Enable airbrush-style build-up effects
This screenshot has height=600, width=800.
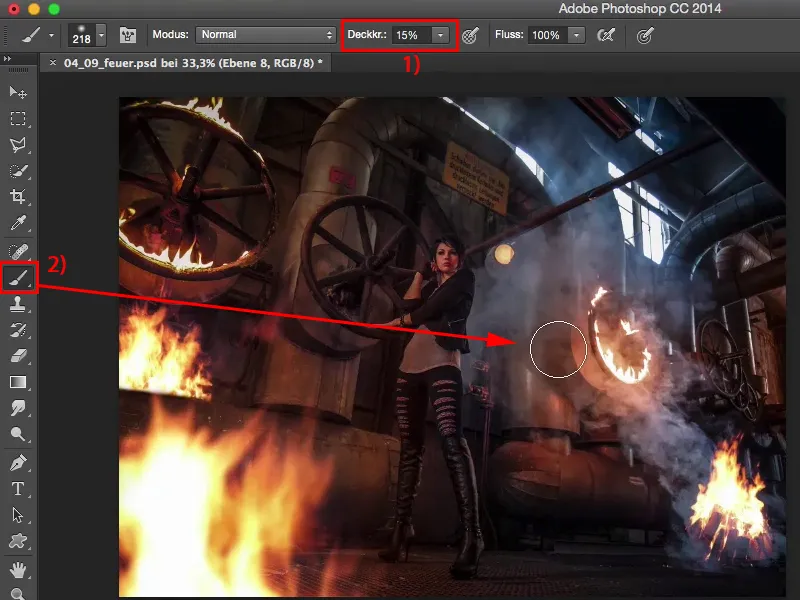[606, 35]
